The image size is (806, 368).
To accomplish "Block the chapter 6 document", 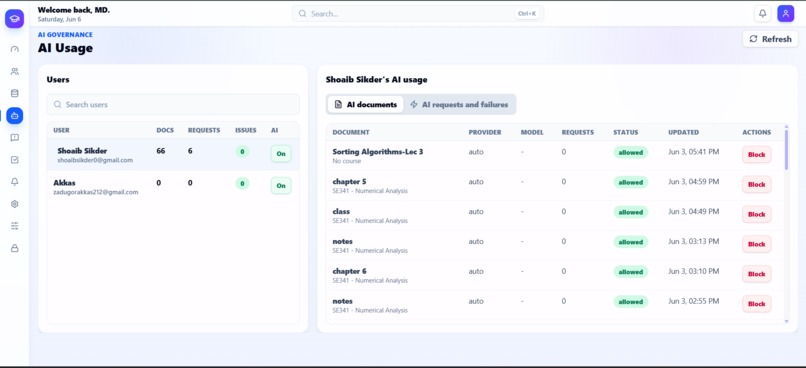I will 756,274.
